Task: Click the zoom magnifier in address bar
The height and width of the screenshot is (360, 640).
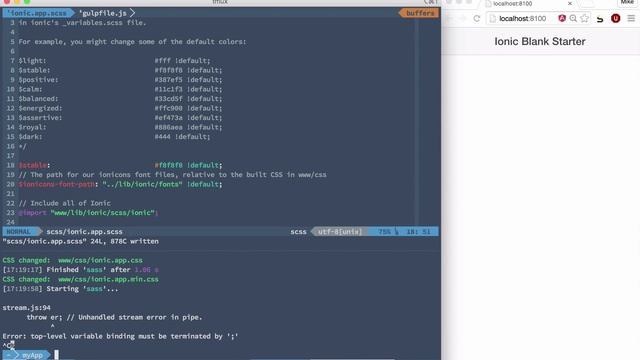Action: tap(573, 18)
